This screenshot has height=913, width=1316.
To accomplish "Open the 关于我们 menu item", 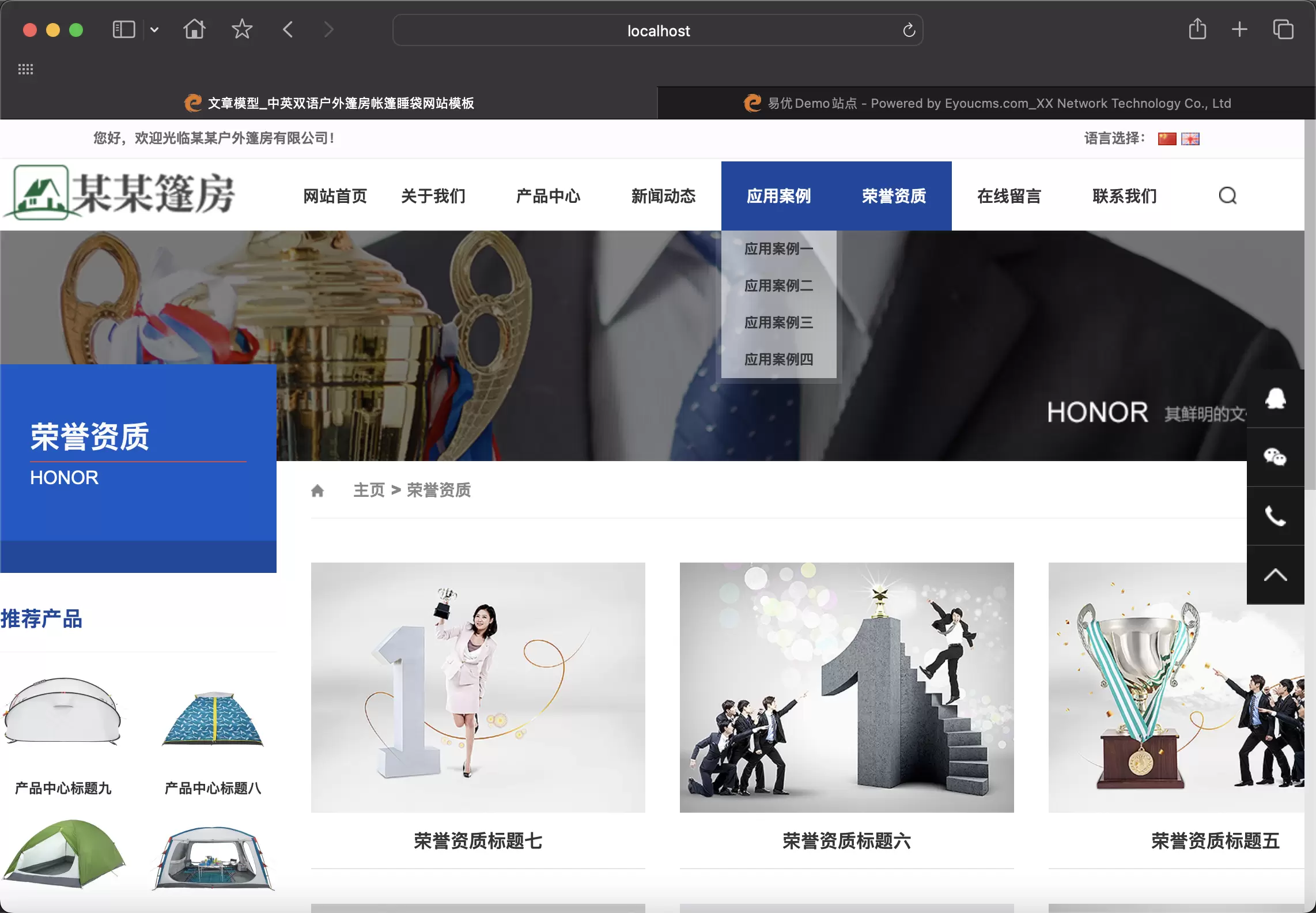I will (x=433, y=196).
